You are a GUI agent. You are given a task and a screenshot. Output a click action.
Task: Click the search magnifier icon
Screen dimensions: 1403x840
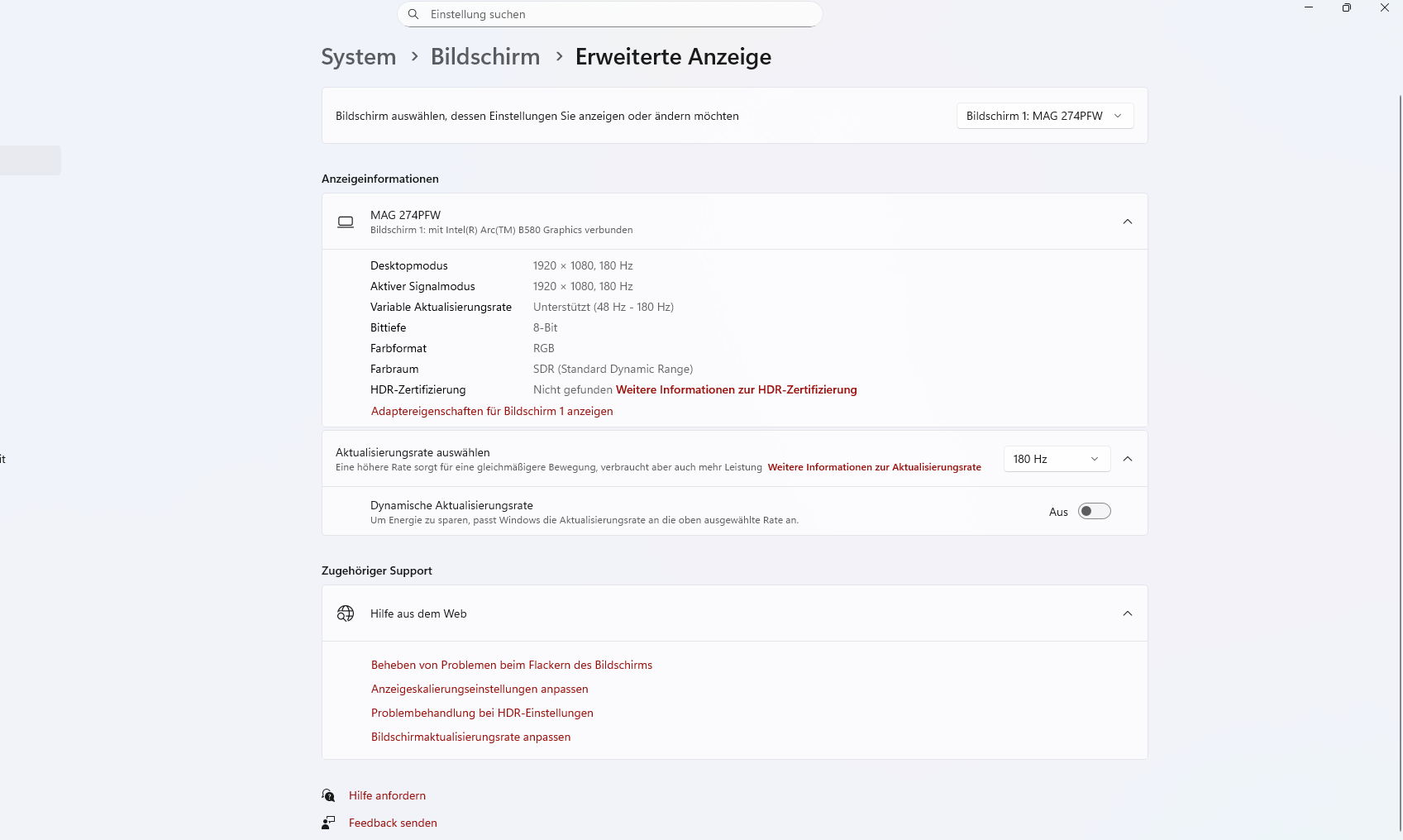413,14
